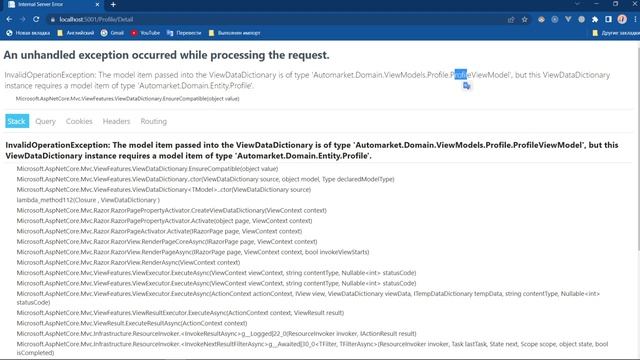Click 'RazorPageActivator.Activate(IRazorPage page' stack line
This screenshot has height=360, width=640.
click(x=159, y=231)
